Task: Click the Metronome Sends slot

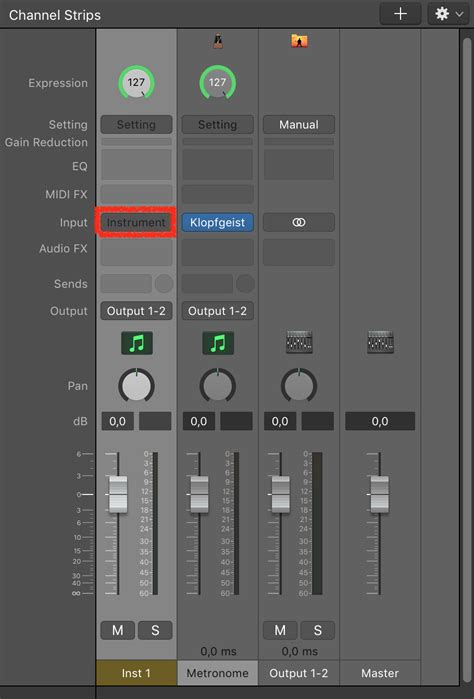Action: [207, 284]
